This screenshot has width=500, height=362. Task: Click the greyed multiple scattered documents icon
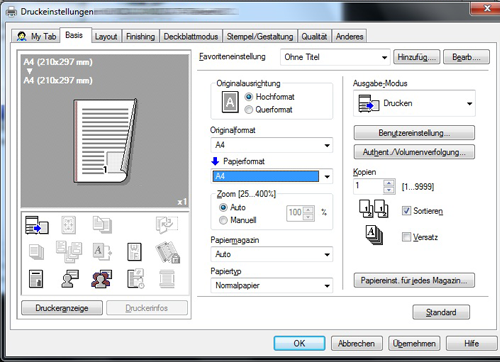(69, 252)
